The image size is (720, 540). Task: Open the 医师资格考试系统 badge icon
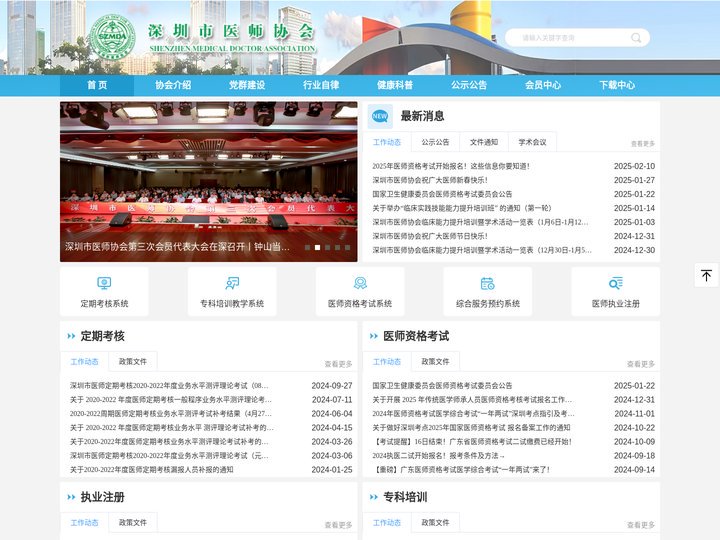[x=360, y=283]
